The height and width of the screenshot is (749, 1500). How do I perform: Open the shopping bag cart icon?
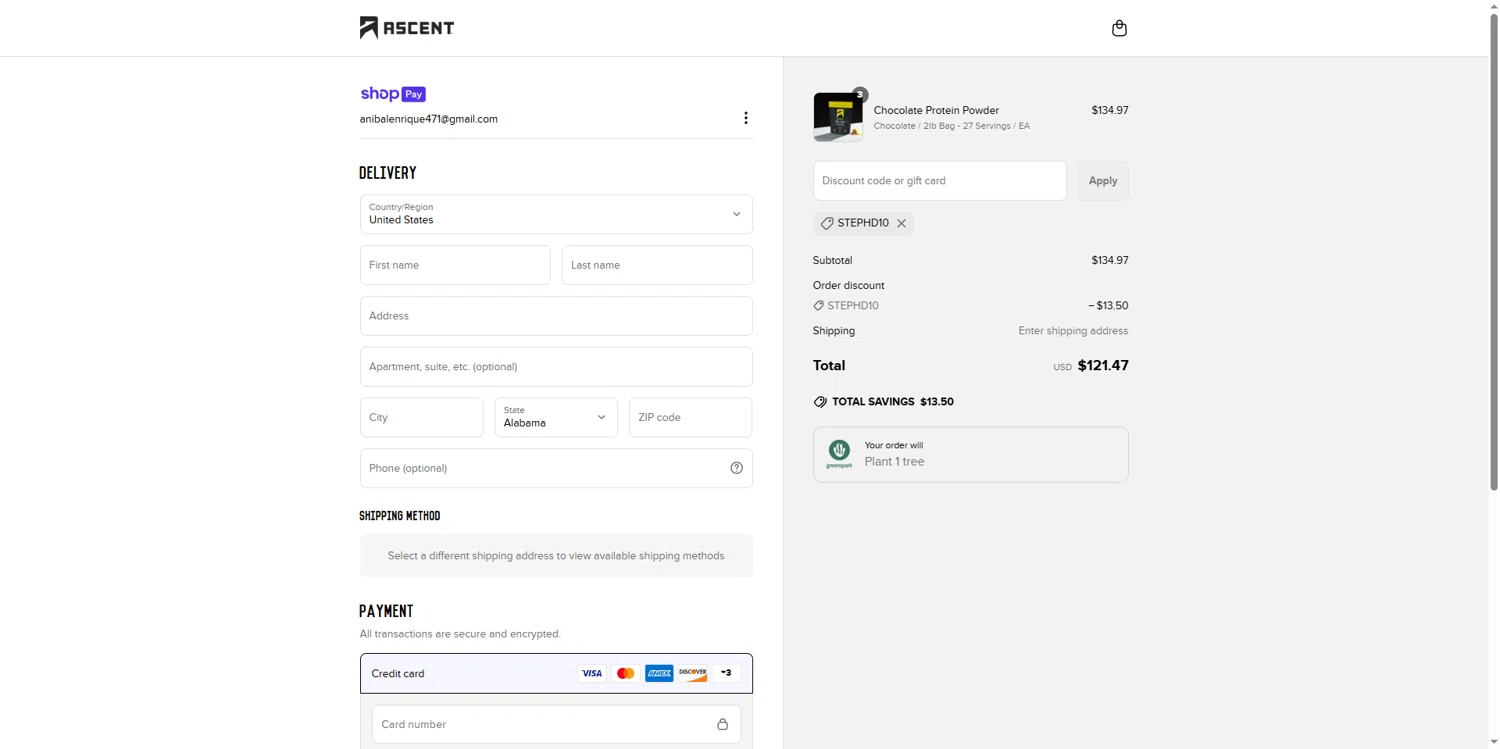click(1119, 28)
